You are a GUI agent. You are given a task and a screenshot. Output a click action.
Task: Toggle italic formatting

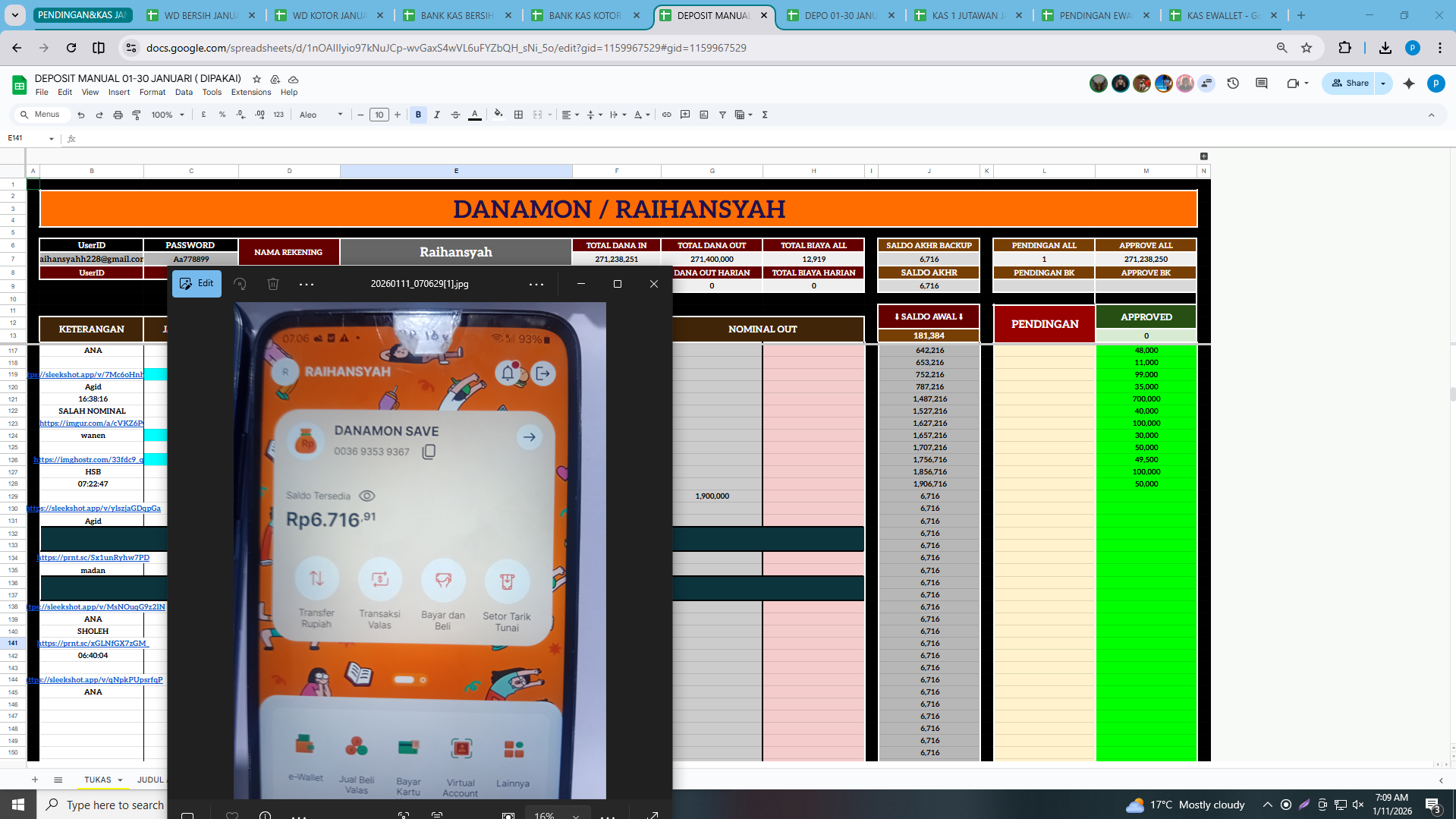click(x=437, y=115)
